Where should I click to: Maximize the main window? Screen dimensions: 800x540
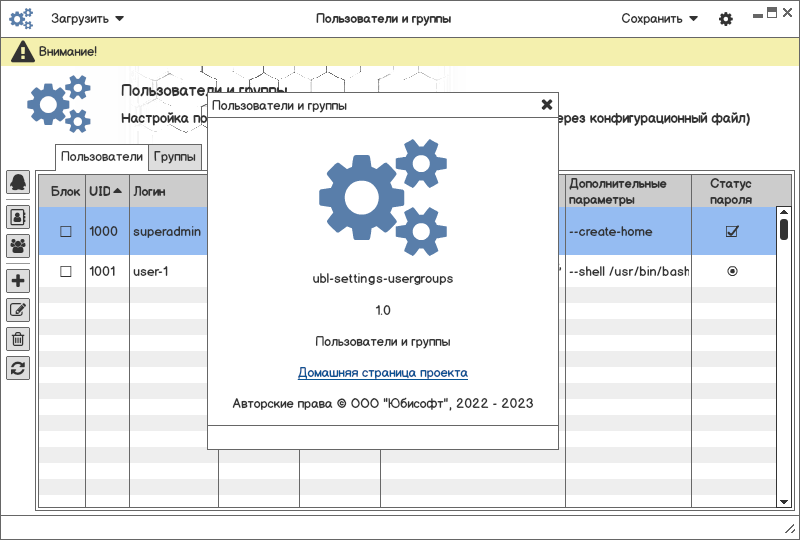[772, 13]
